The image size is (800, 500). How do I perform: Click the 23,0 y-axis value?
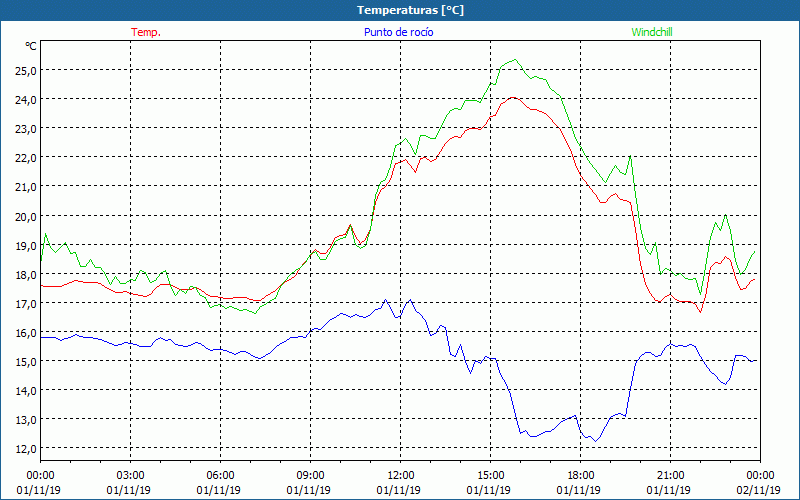26,129
